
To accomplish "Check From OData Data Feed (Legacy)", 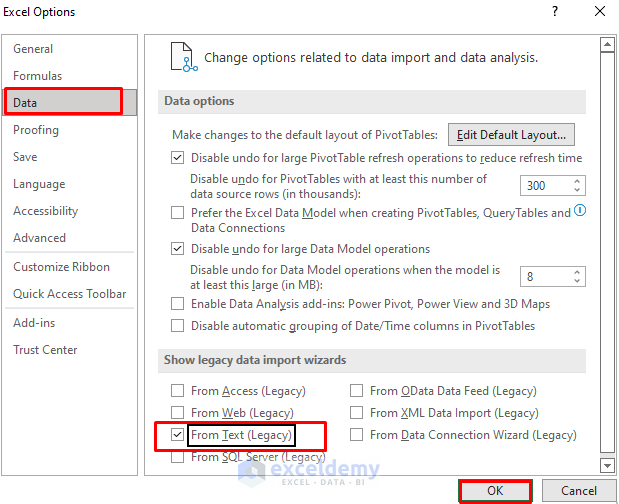I will (357, 391).
